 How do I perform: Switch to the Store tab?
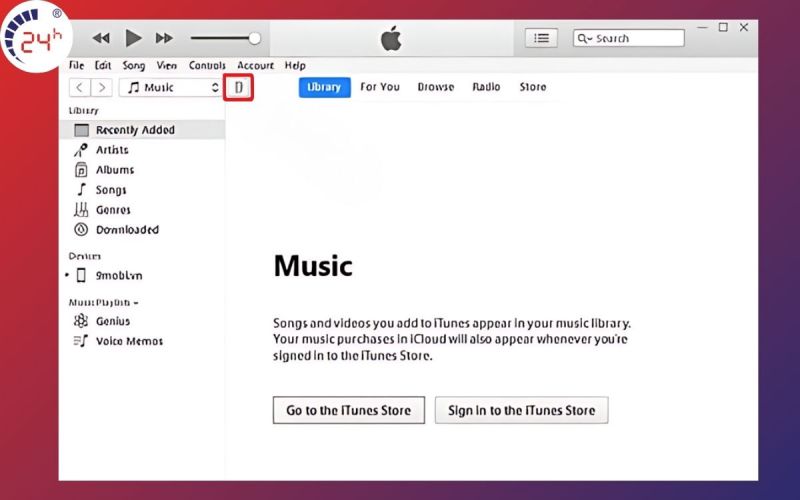tap(533, 87)
